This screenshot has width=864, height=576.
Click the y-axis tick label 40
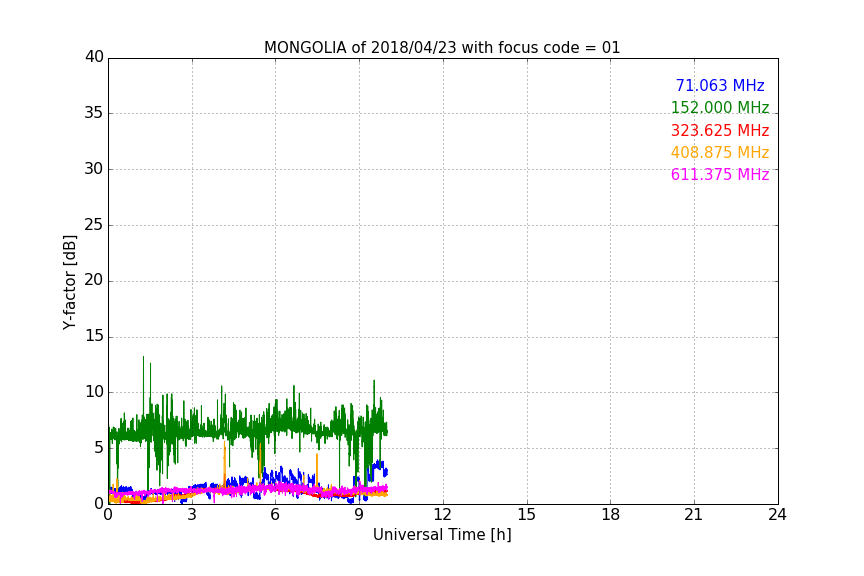[x=94, y=57]
